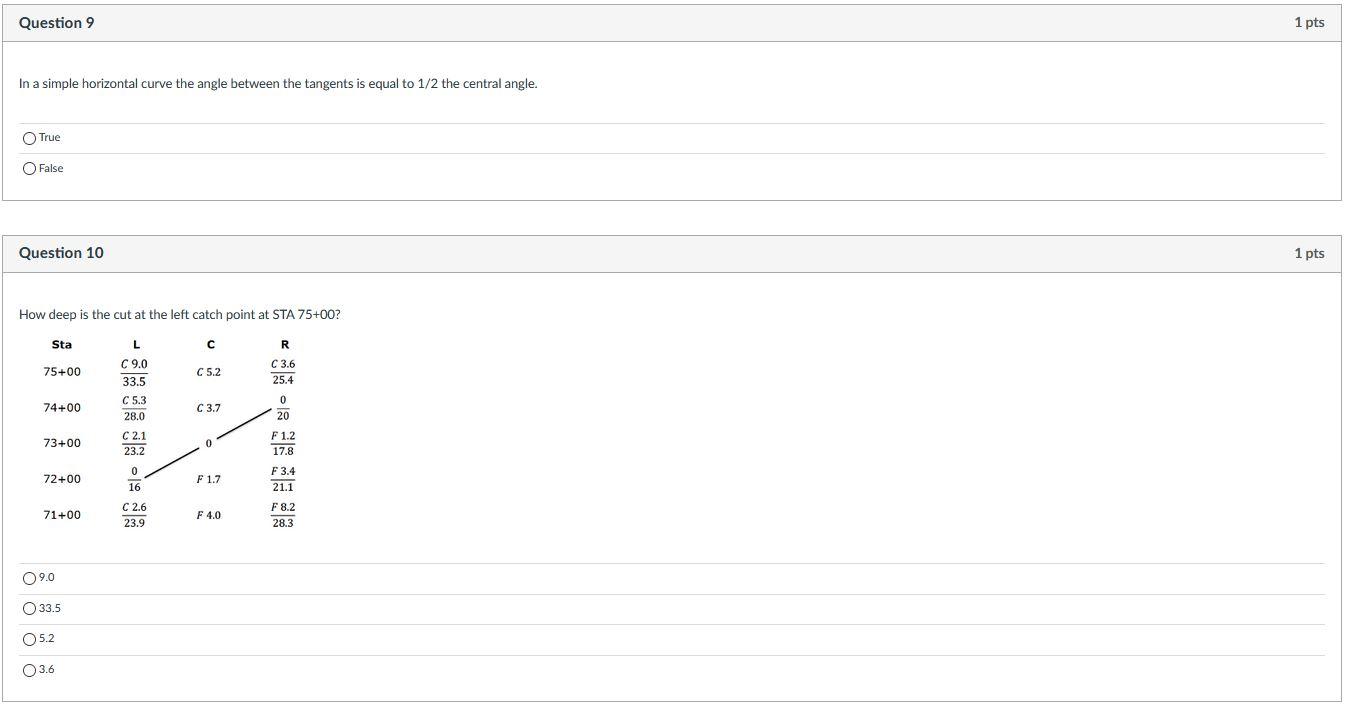The width and height of the screenshot is (1345, 709).
Task: Click the R column header in the table
Action: pyautogui.click(x=285, y=345)
